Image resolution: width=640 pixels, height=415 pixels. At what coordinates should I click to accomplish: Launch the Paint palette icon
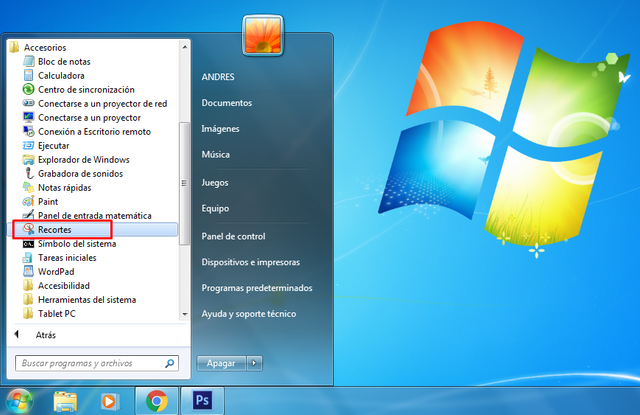click(x=29, y=201)
